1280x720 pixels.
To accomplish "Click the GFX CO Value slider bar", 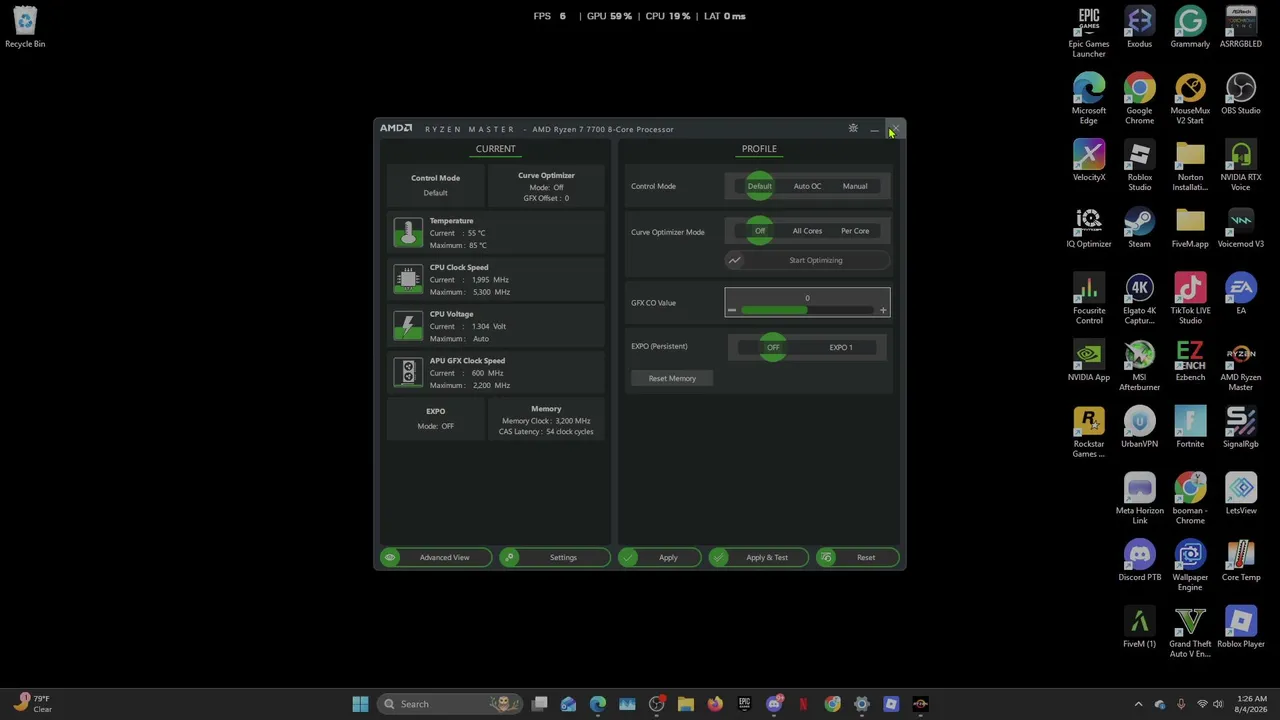I will [807, 310].
